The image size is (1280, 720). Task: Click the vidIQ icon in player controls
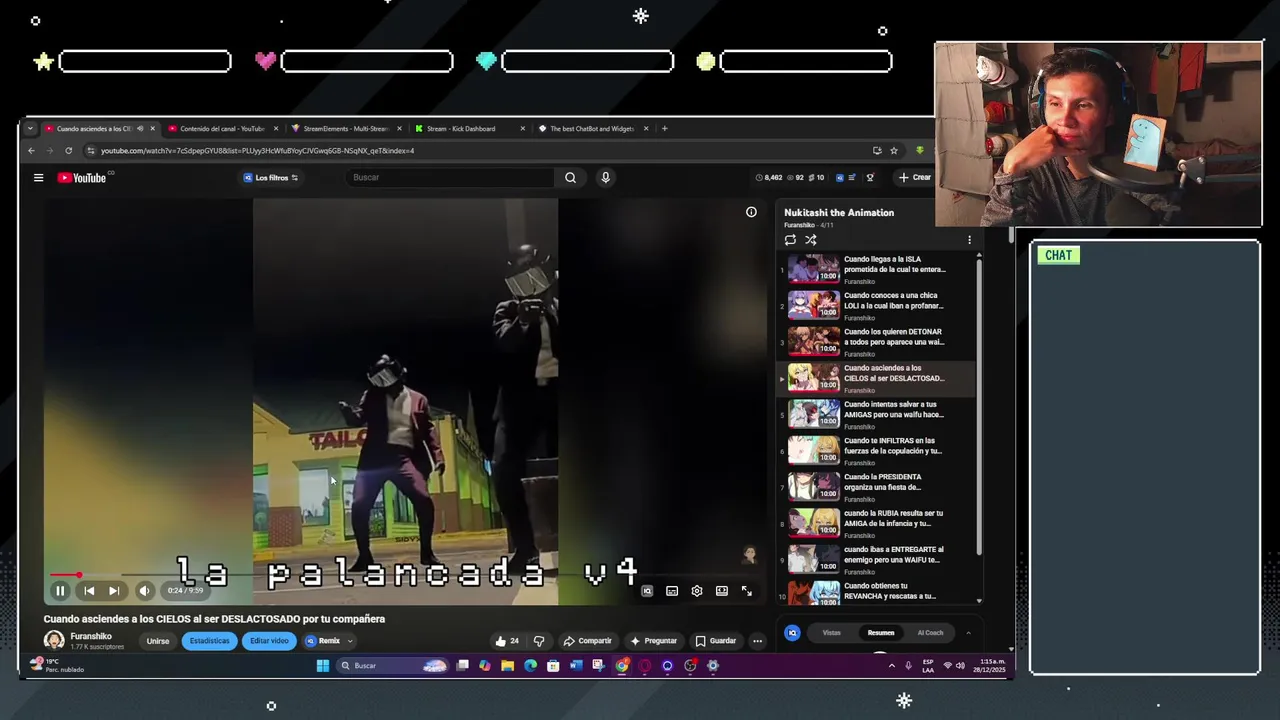click(x=647, y=591)
